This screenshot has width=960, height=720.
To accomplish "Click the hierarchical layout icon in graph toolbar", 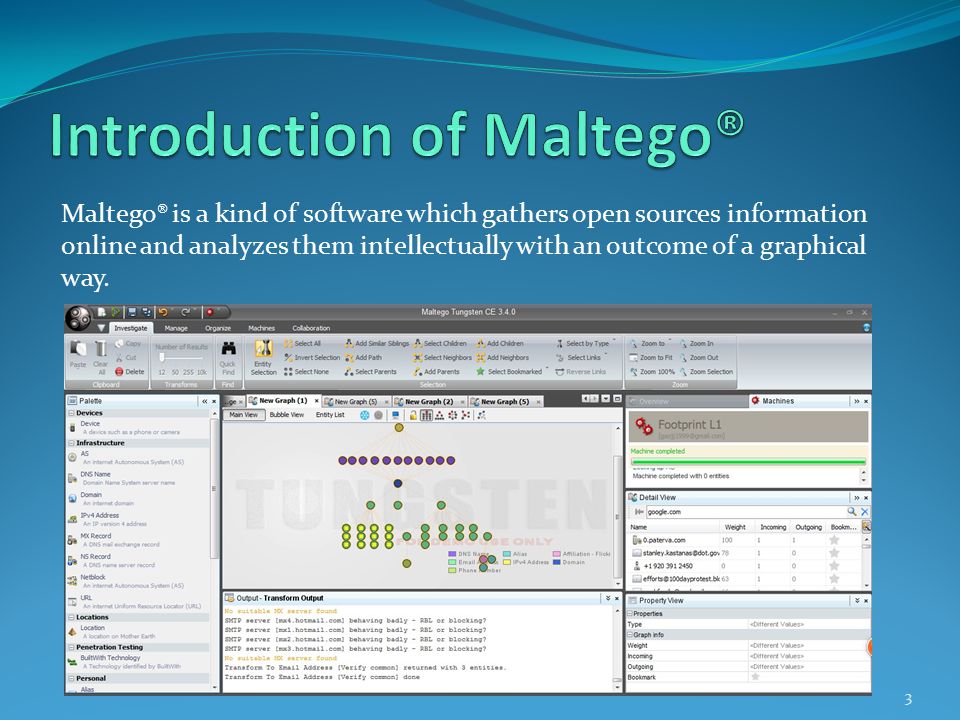I will 440,415.
